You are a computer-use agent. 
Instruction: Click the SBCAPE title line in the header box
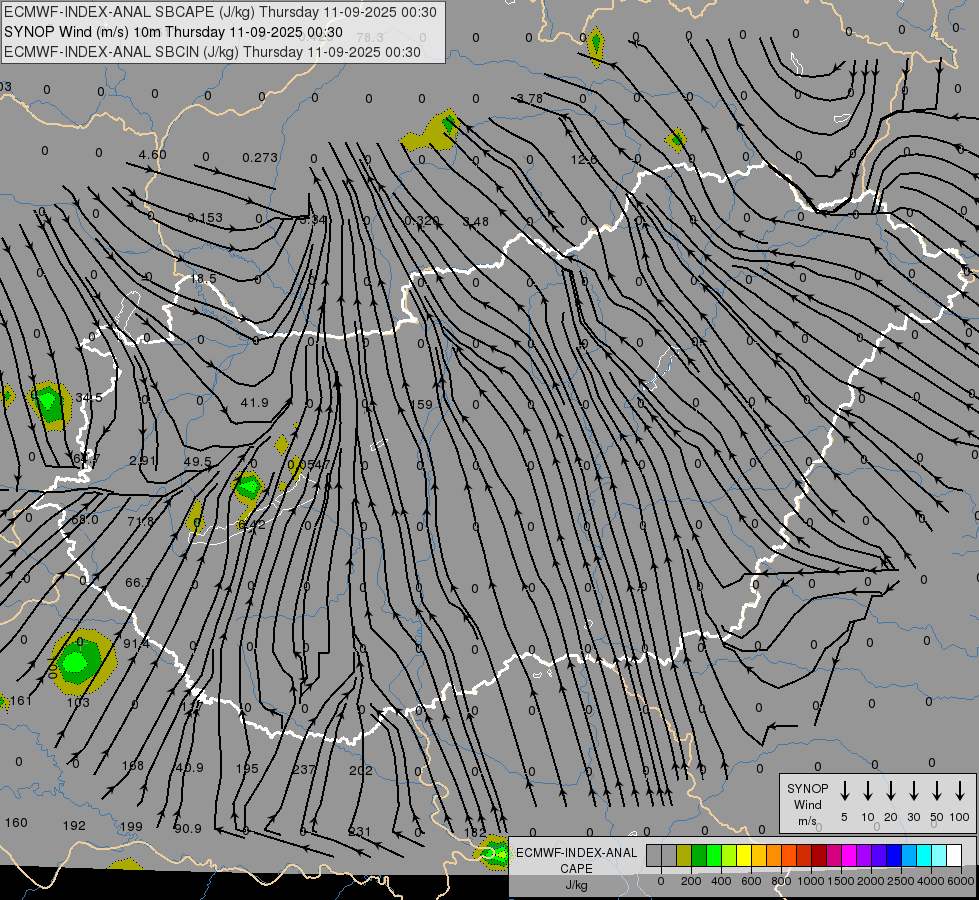pyautogui.click(x=220, y=12)
